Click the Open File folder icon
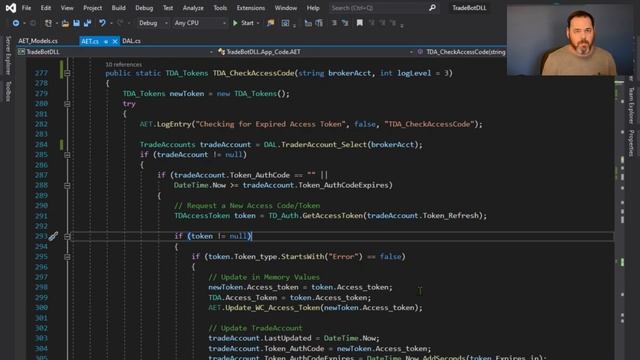 (x=65, y=23)
